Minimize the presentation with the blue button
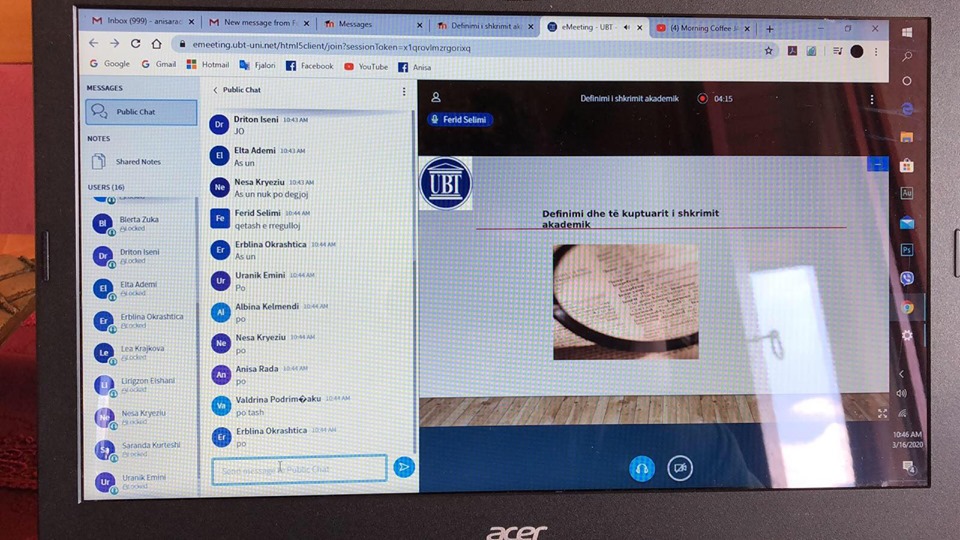Screen dimensions: 960x540 tap(877, 164)
